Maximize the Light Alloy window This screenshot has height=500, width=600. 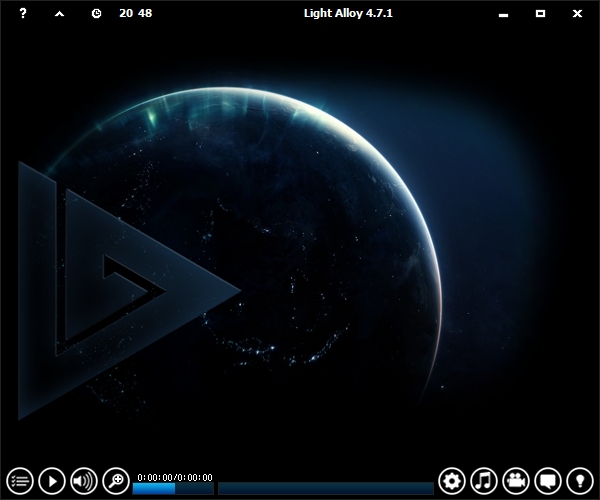pos(540,13)
